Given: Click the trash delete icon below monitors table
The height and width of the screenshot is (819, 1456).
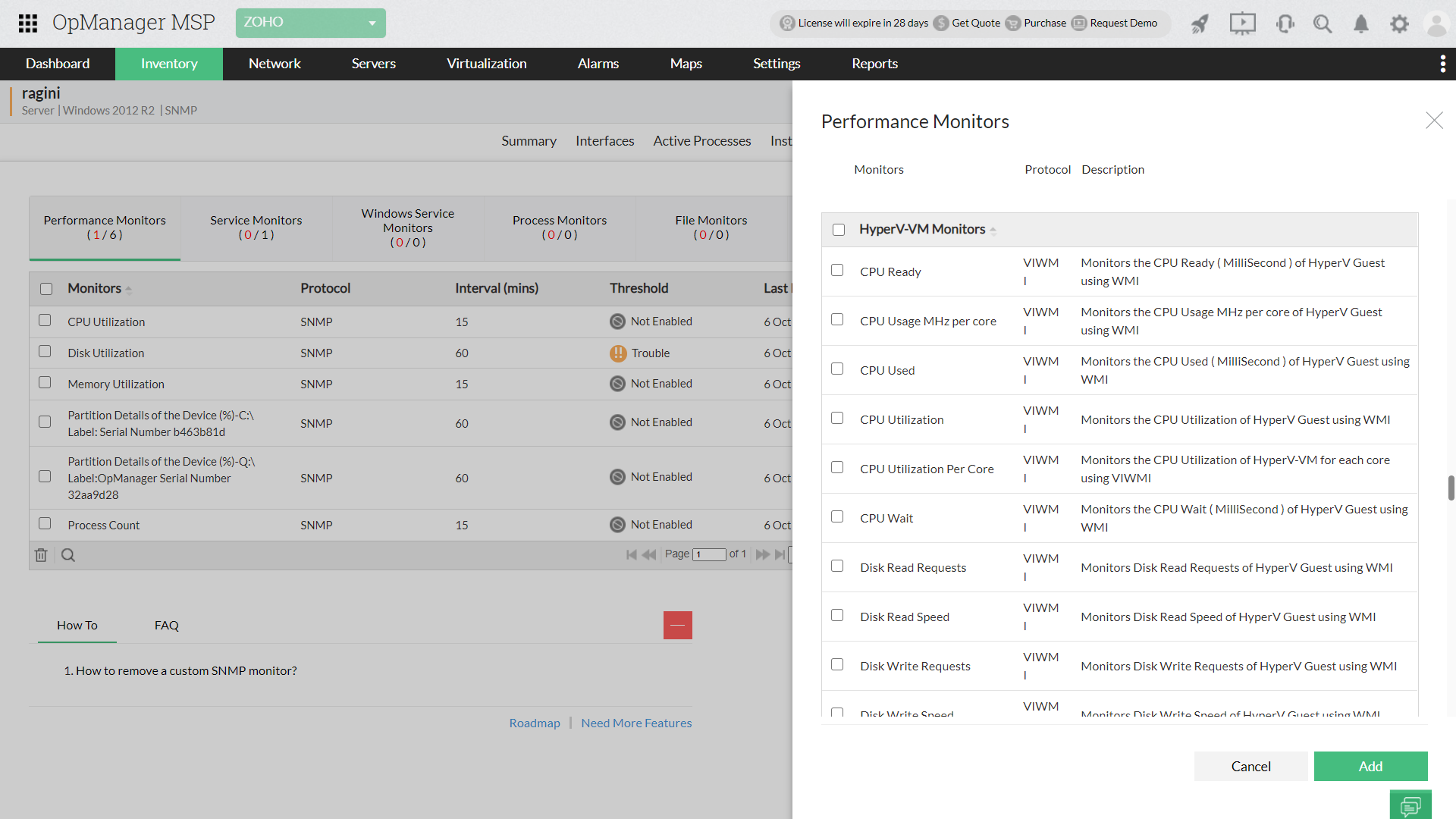Looking at the screenshot, I should point(41,555).
